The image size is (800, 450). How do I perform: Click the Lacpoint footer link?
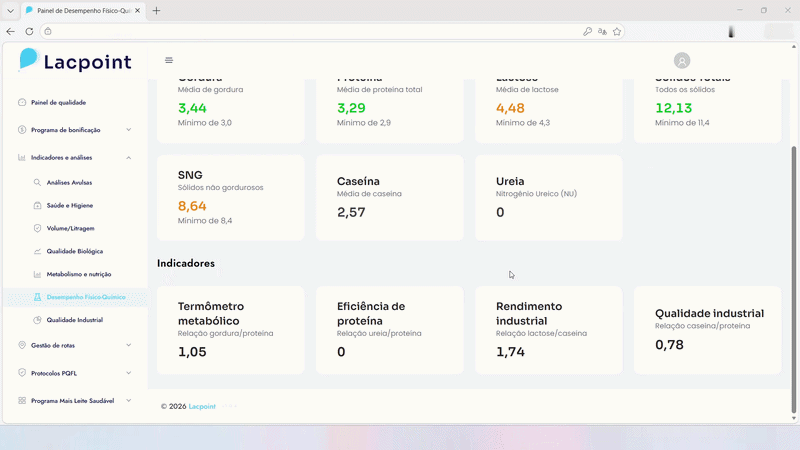pos(204,407)
